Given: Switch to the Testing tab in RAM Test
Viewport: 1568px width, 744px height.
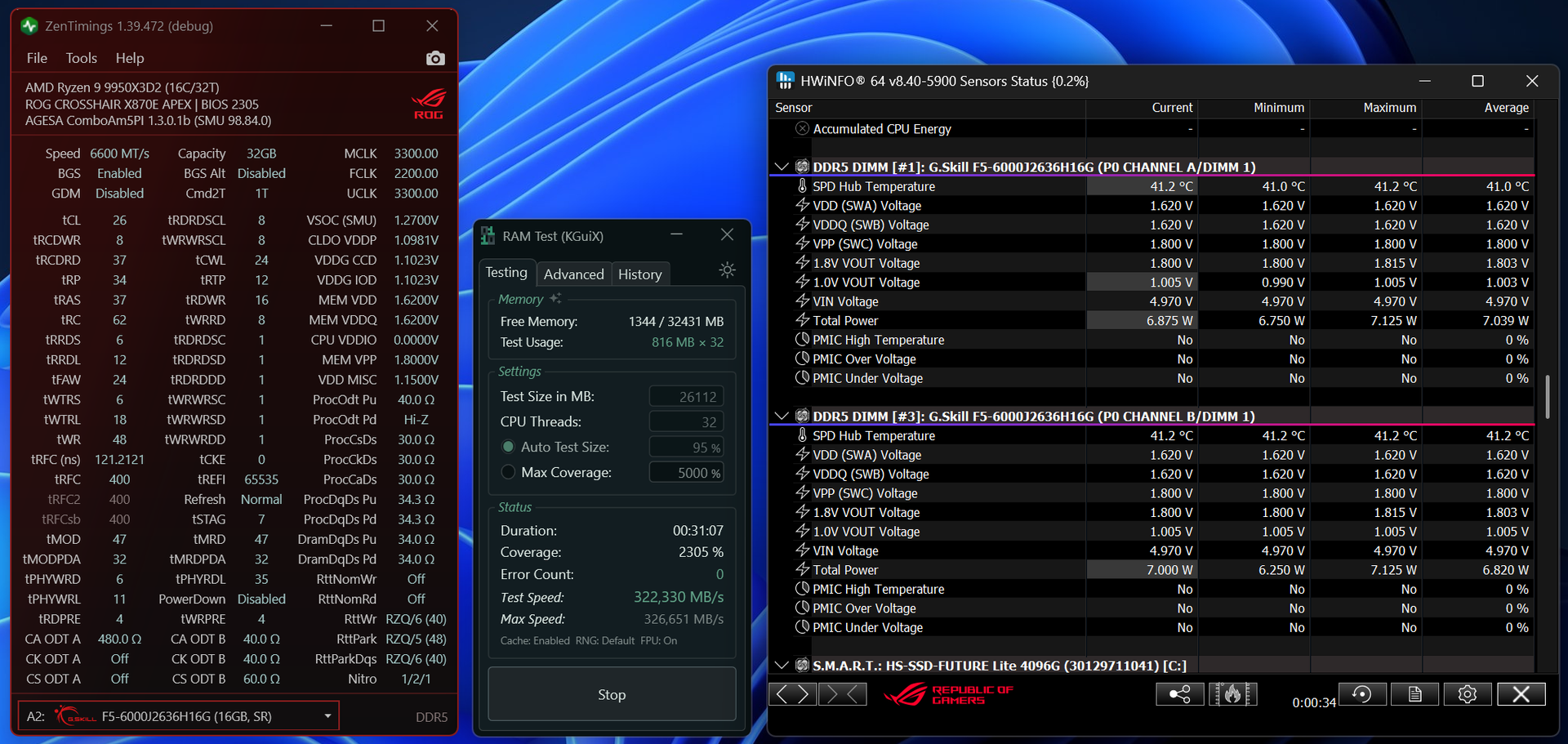Looking at the screenshot, I should pyautogui.click(x=506, y=273).
